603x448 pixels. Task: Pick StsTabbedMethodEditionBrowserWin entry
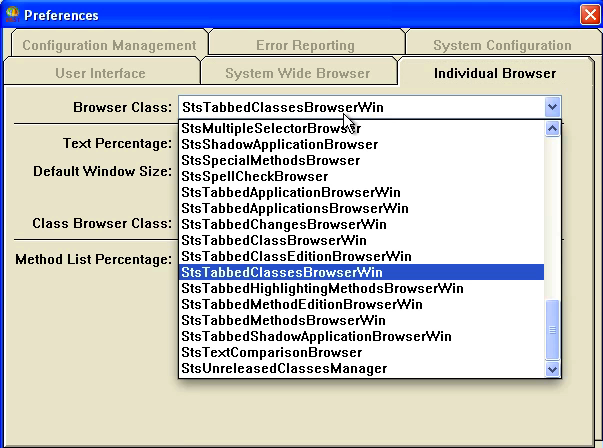[x=362, y=305]
